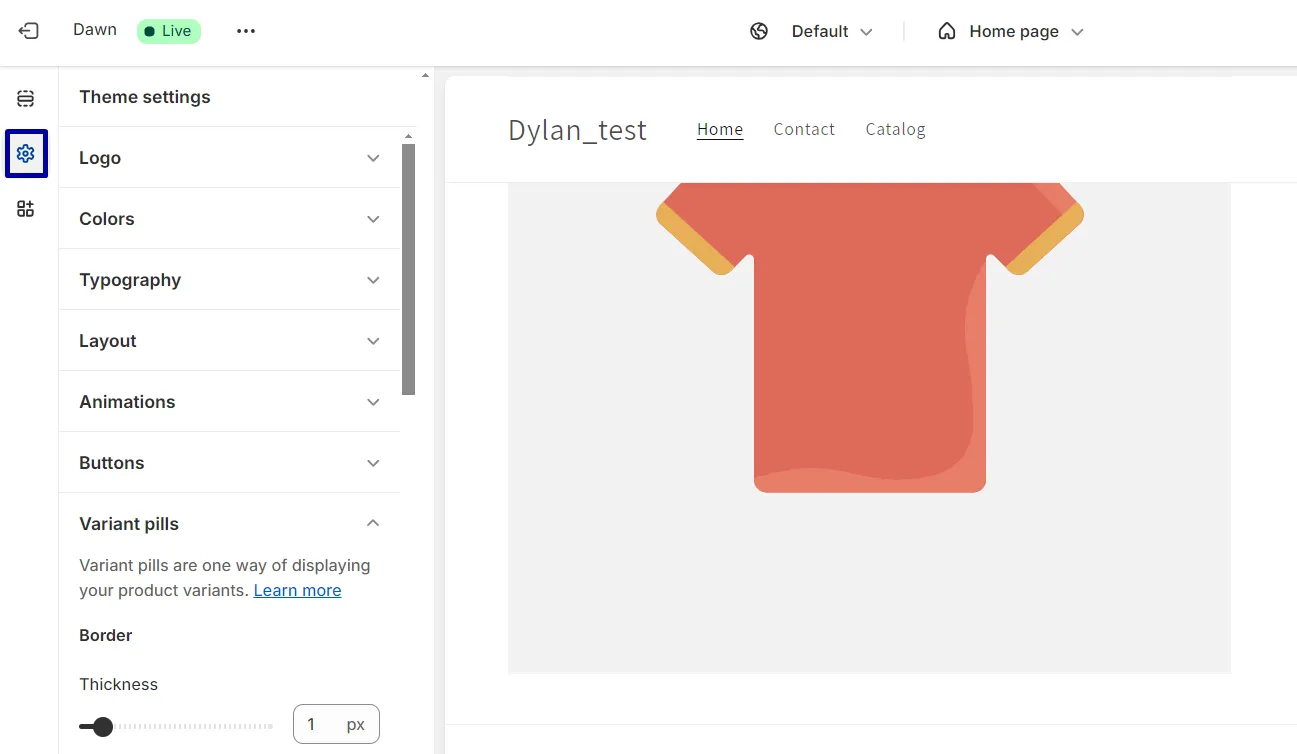Click the home icon beside Home page
The width and height of the screenshot is (1297, 754).
pos(946,31)
